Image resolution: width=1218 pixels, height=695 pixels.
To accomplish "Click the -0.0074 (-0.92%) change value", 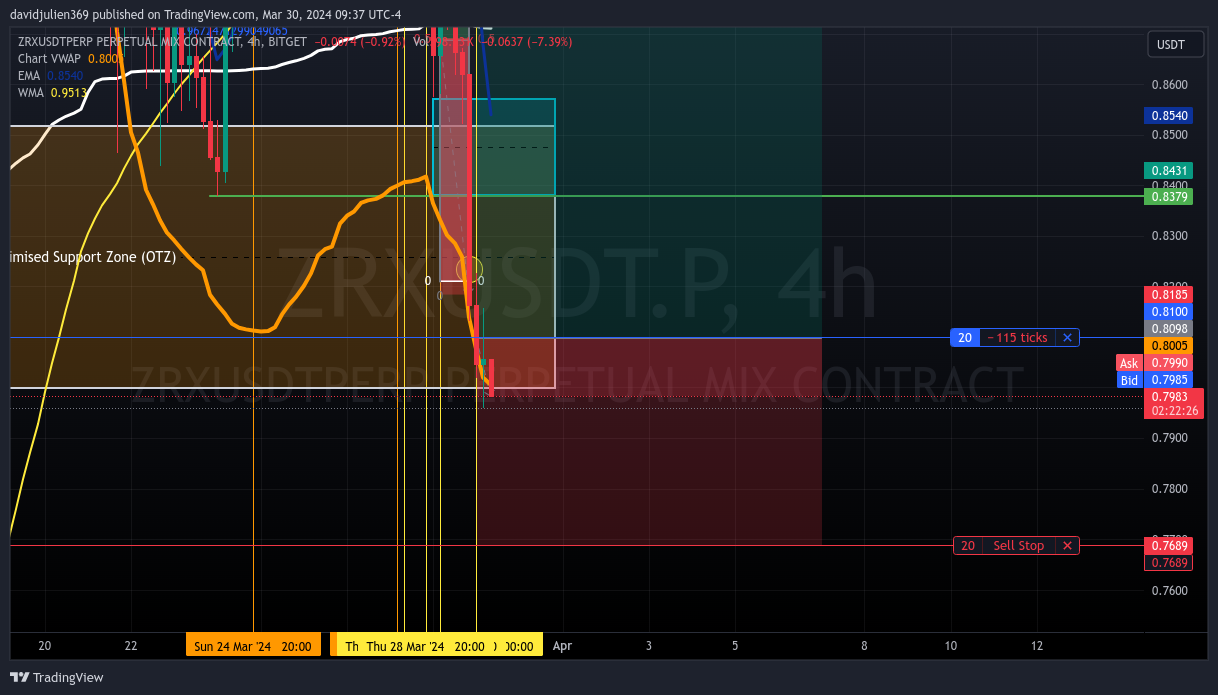I will tap(360, 42).
